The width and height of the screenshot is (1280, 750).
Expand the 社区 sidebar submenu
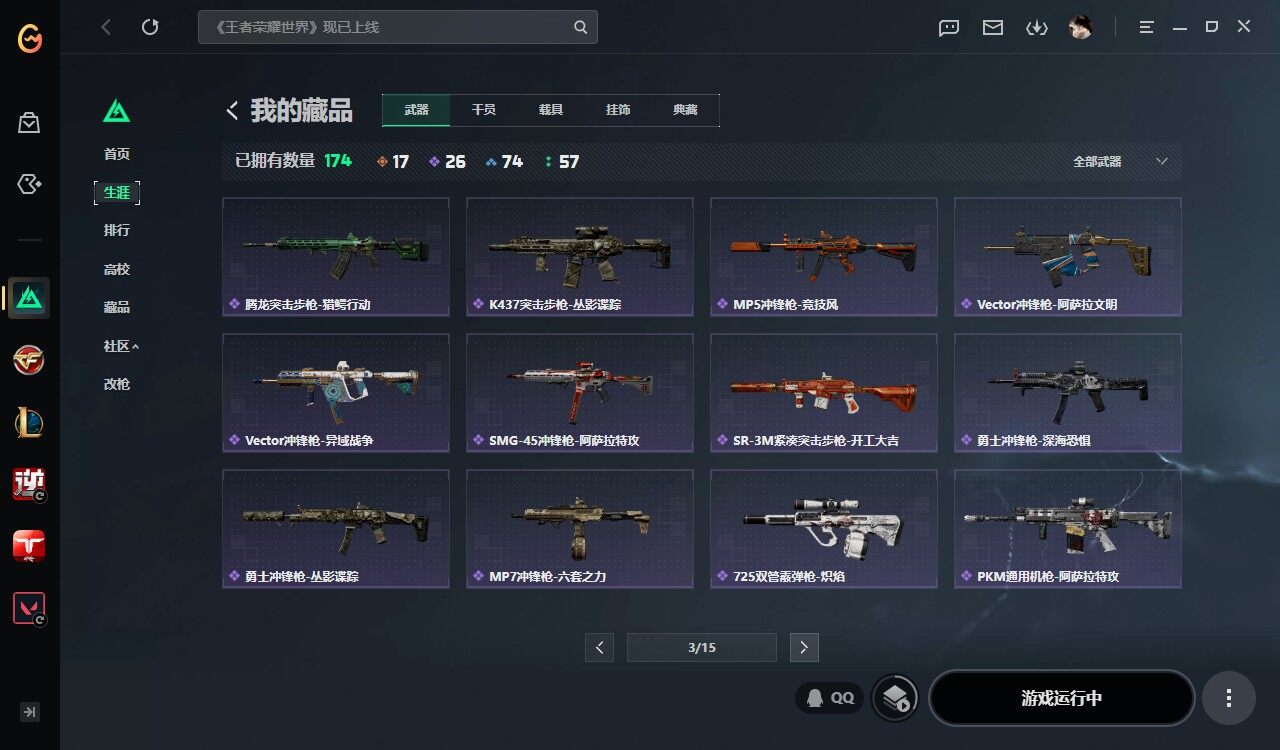click(x=121, y=346)
